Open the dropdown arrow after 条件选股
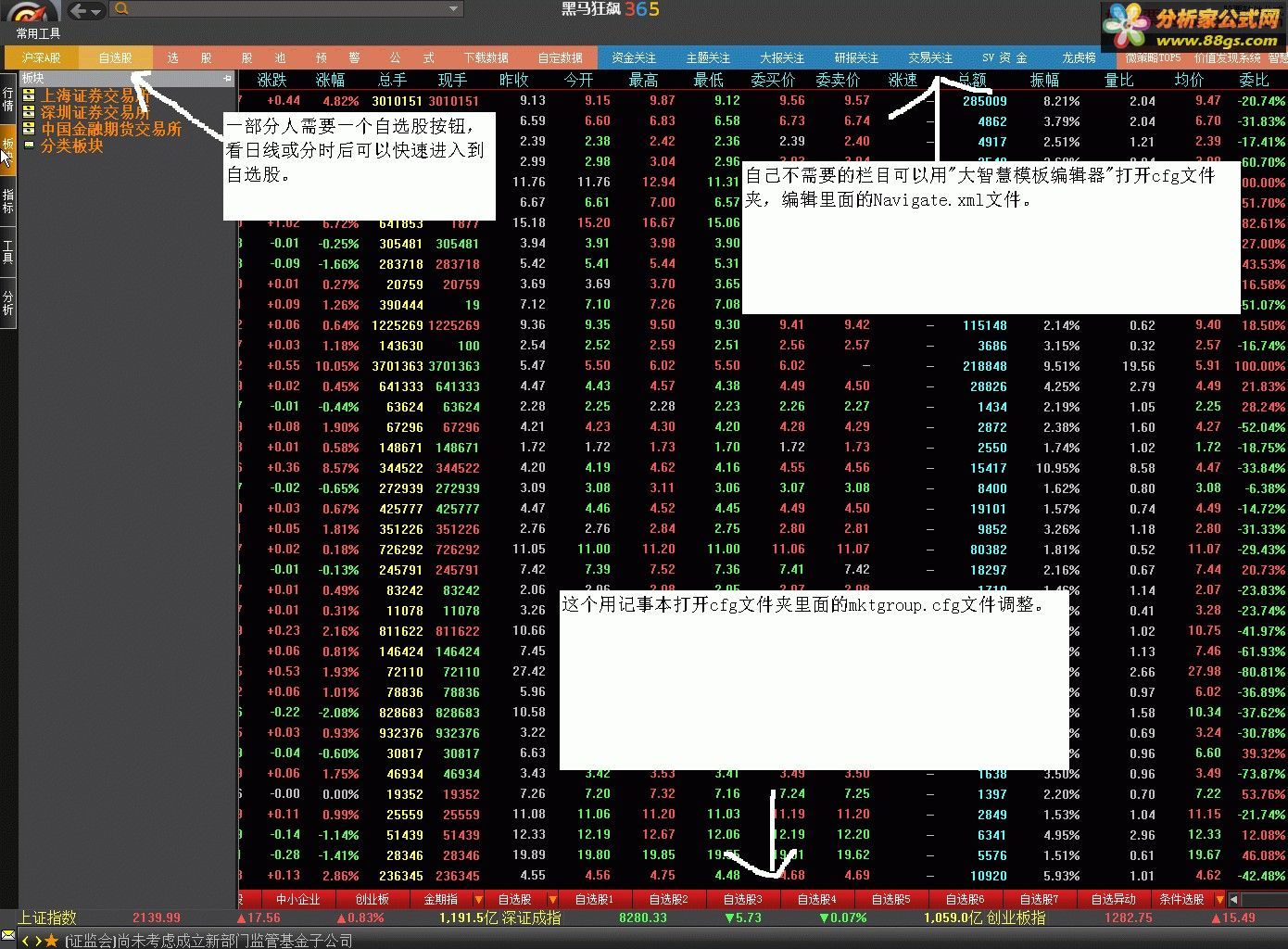1288x949 pixels. click(1220, 899)
